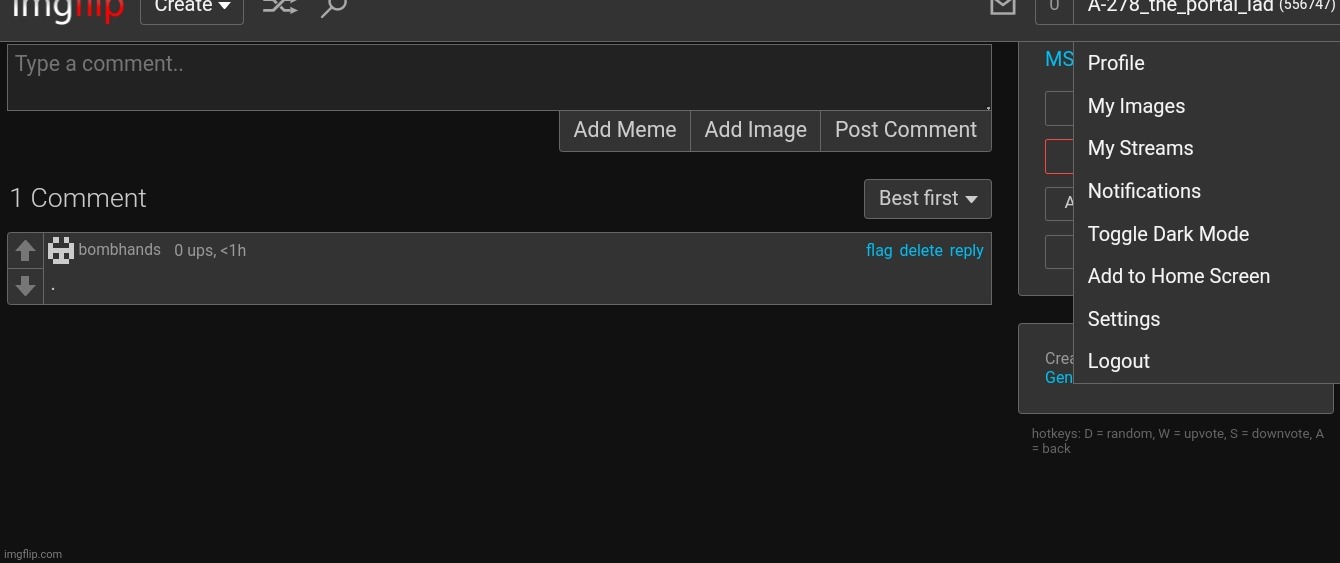The height and width of the screenshot is (563, 1340).
Task: Downvote the bombhands comment
Action: pyautogui.click(x=25, y=286)
